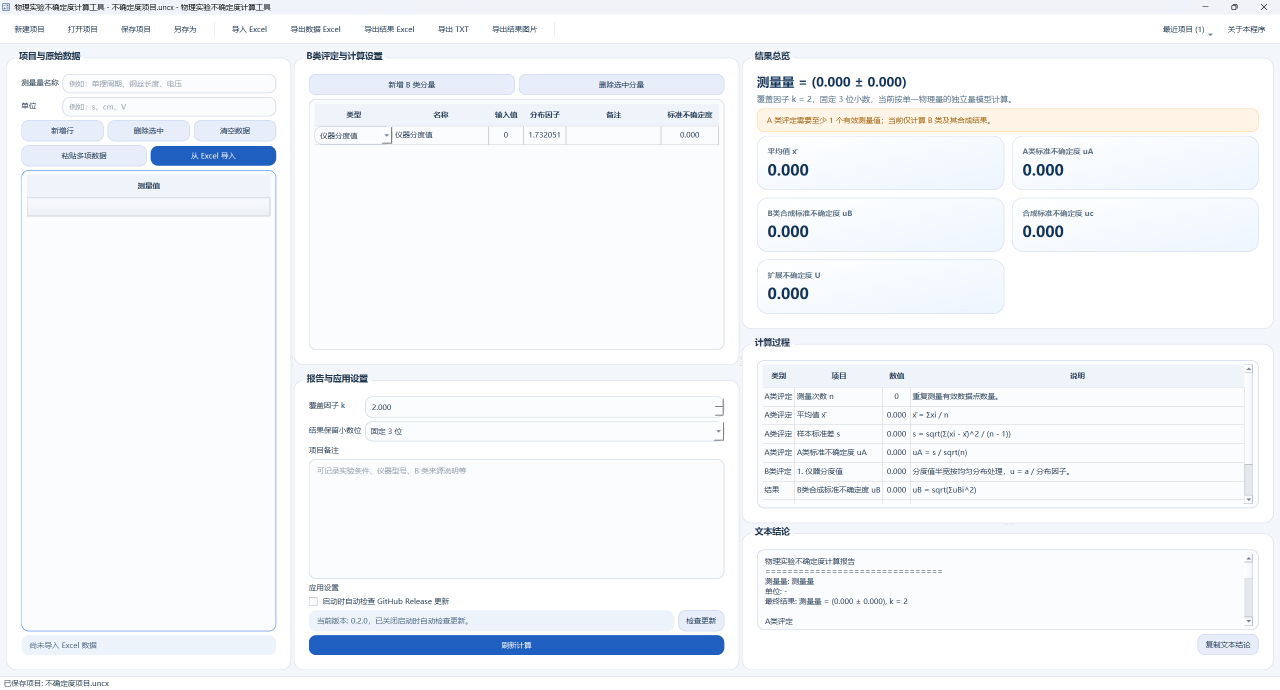Click the 计算过程 vertical scrollbar thumb
Screen dimensions: 1280x690
(1248, 478)
